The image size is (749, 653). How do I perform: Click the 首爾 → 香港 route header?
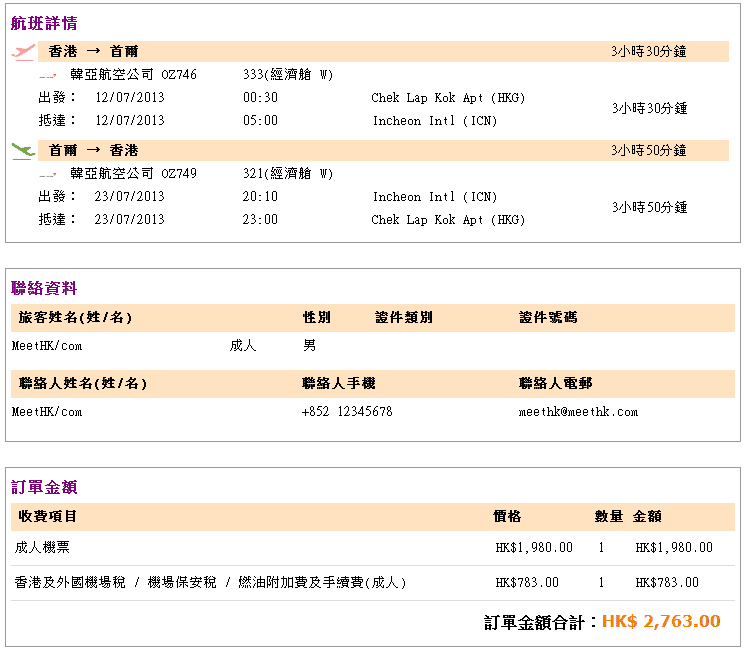[x=94, y=151]
